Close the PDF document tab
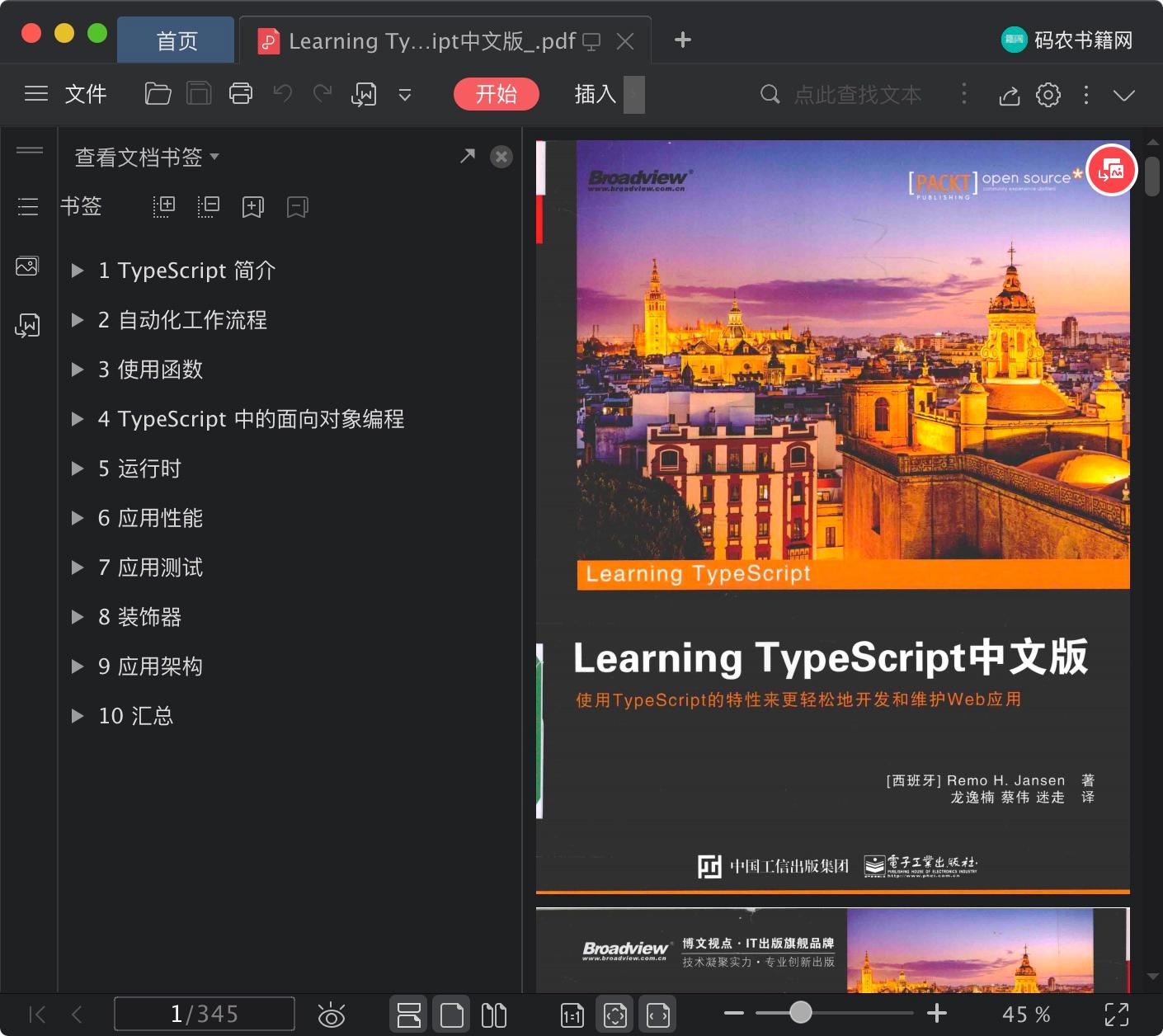 tap(626, 41)
